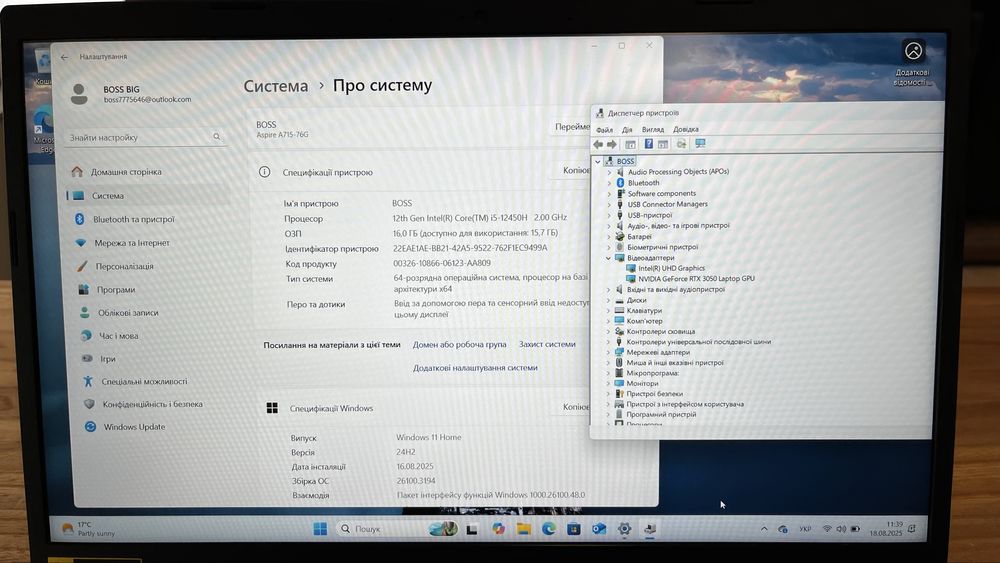Viewport: 1000px width, 563px height.
Task: Open Додаткові налаштування системи link
Action: pos(475,368)
